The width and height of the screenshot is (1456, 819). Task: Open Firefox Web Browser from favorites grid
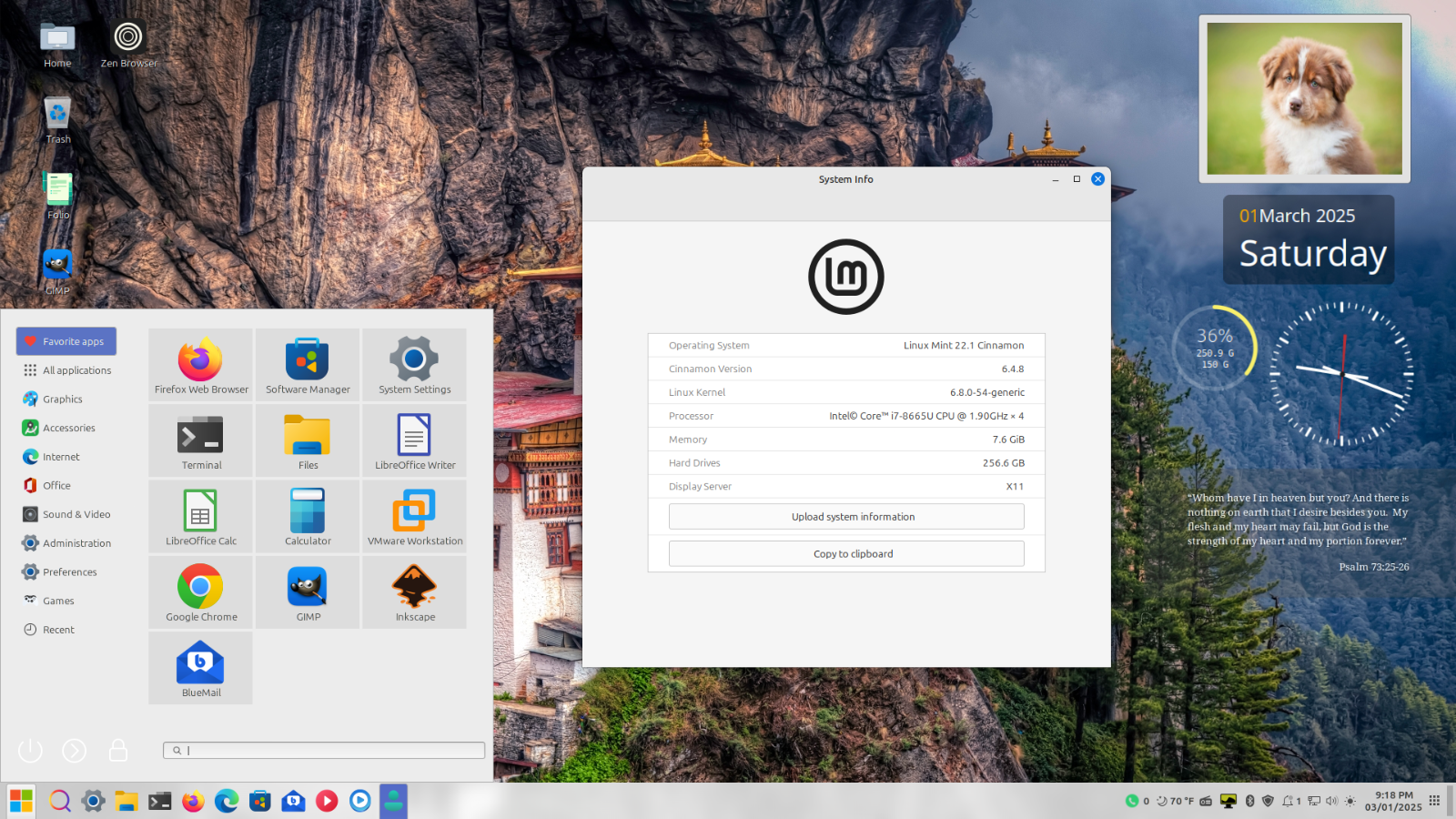click(x=200, y=365)
